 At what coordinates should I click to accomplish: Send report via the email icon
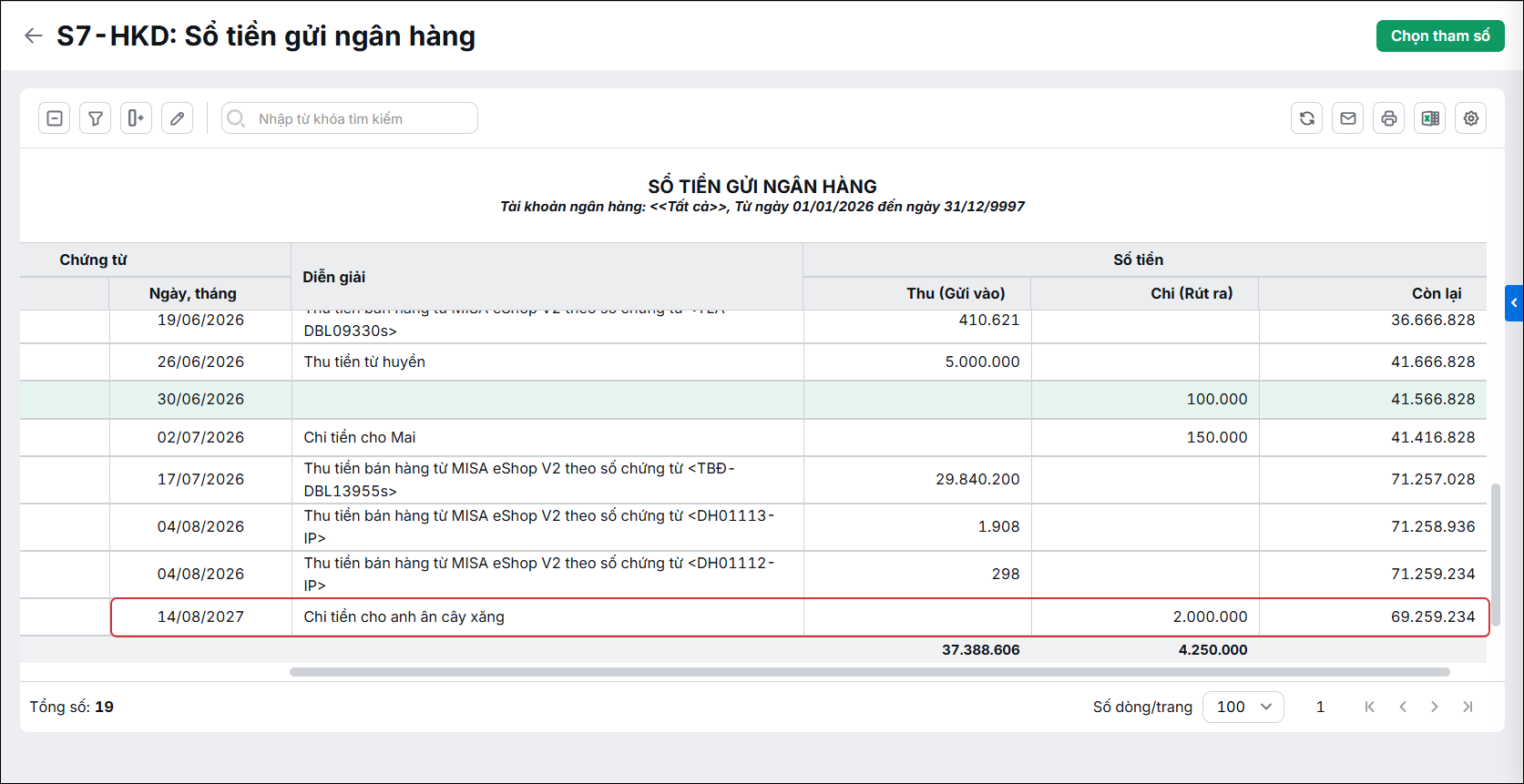click(1348, 118)
